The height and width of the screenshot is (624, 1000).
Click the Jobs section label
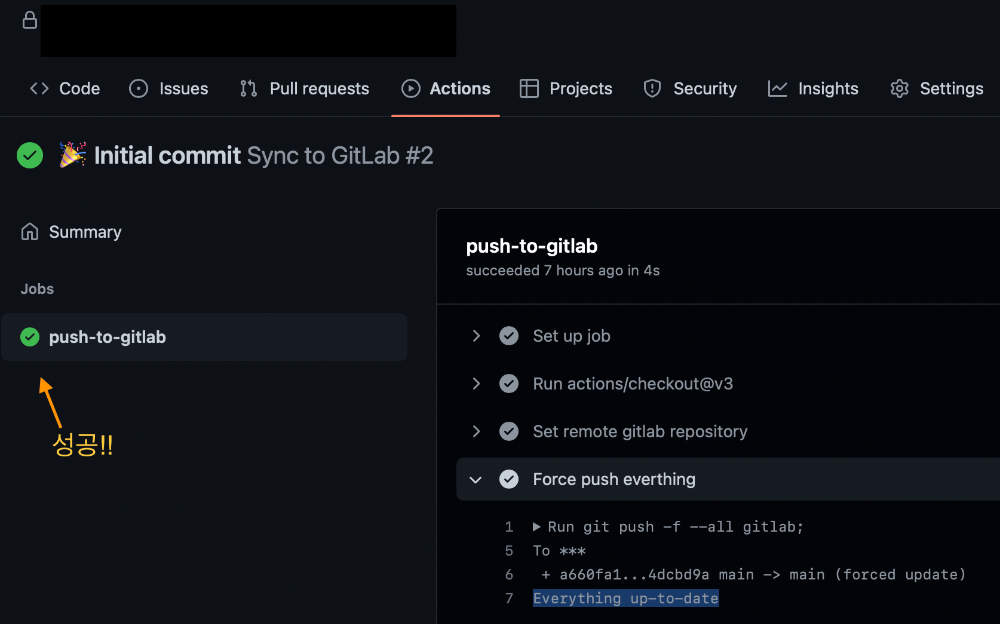coord(37,289)
